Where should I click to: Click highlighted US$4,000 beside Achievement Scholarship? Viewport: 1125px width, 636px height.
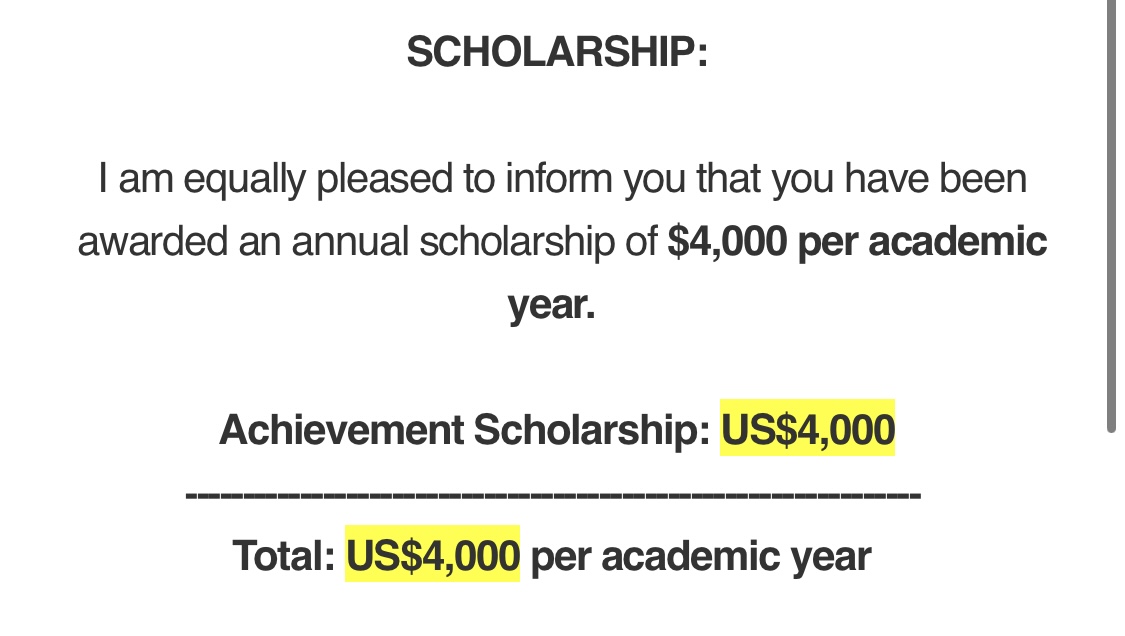808,429
